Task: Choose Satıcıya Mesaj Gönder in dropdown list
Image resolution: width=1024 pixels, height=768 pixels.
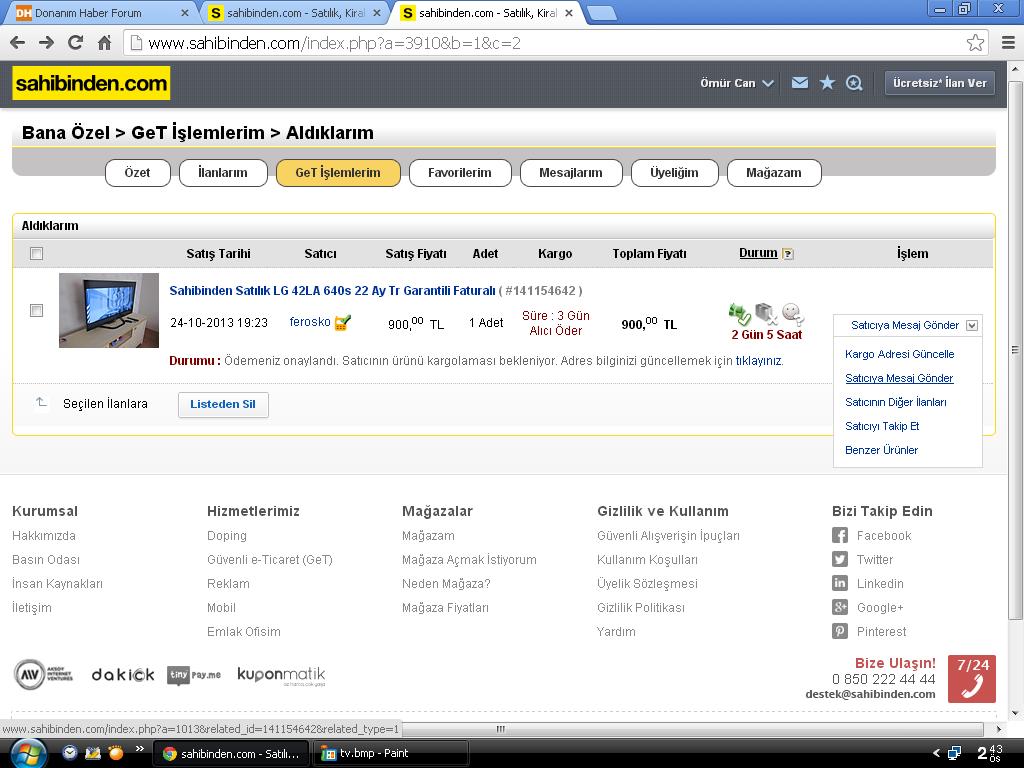Action: 899,378
